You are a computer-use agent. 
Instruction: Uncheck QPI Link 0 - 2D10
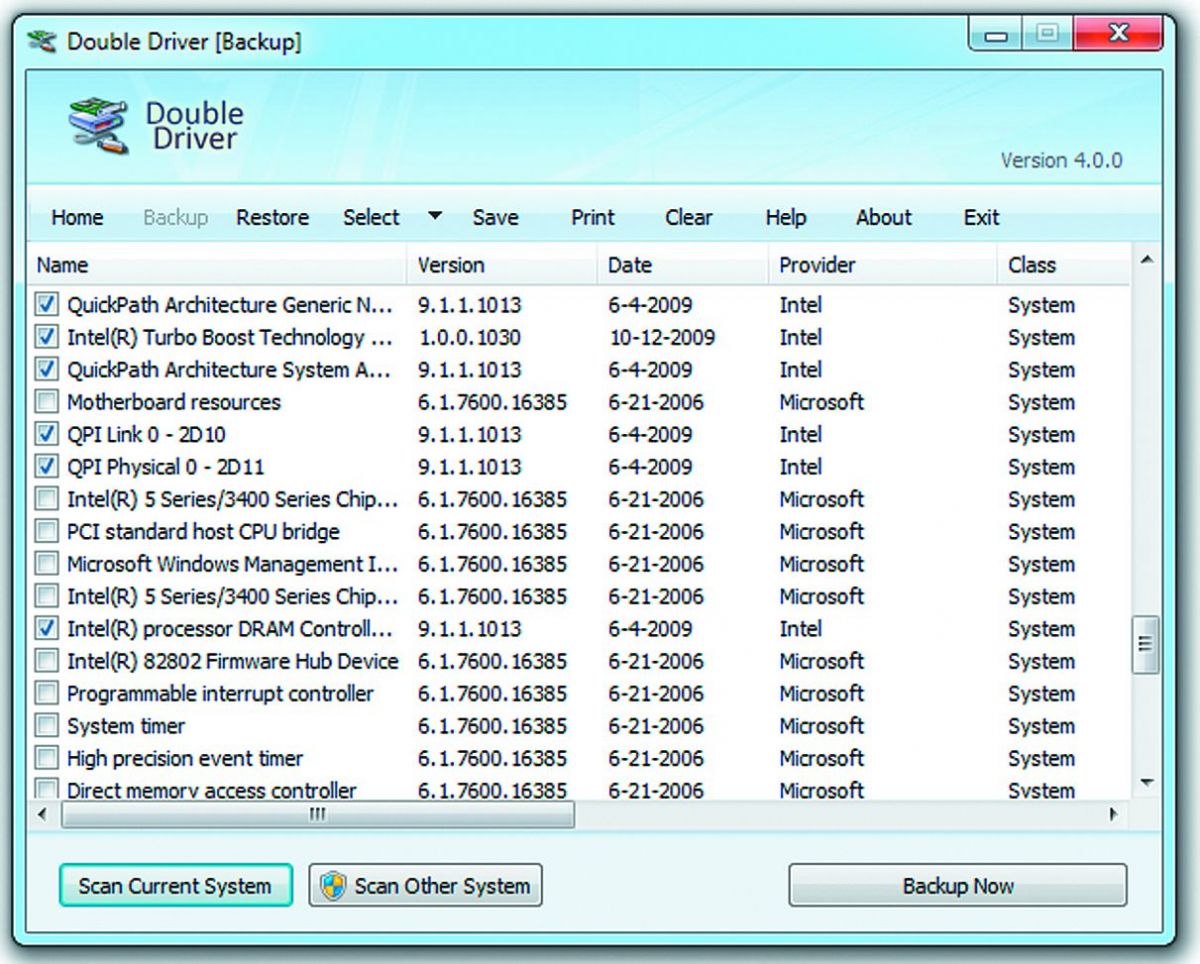point(46,434)
